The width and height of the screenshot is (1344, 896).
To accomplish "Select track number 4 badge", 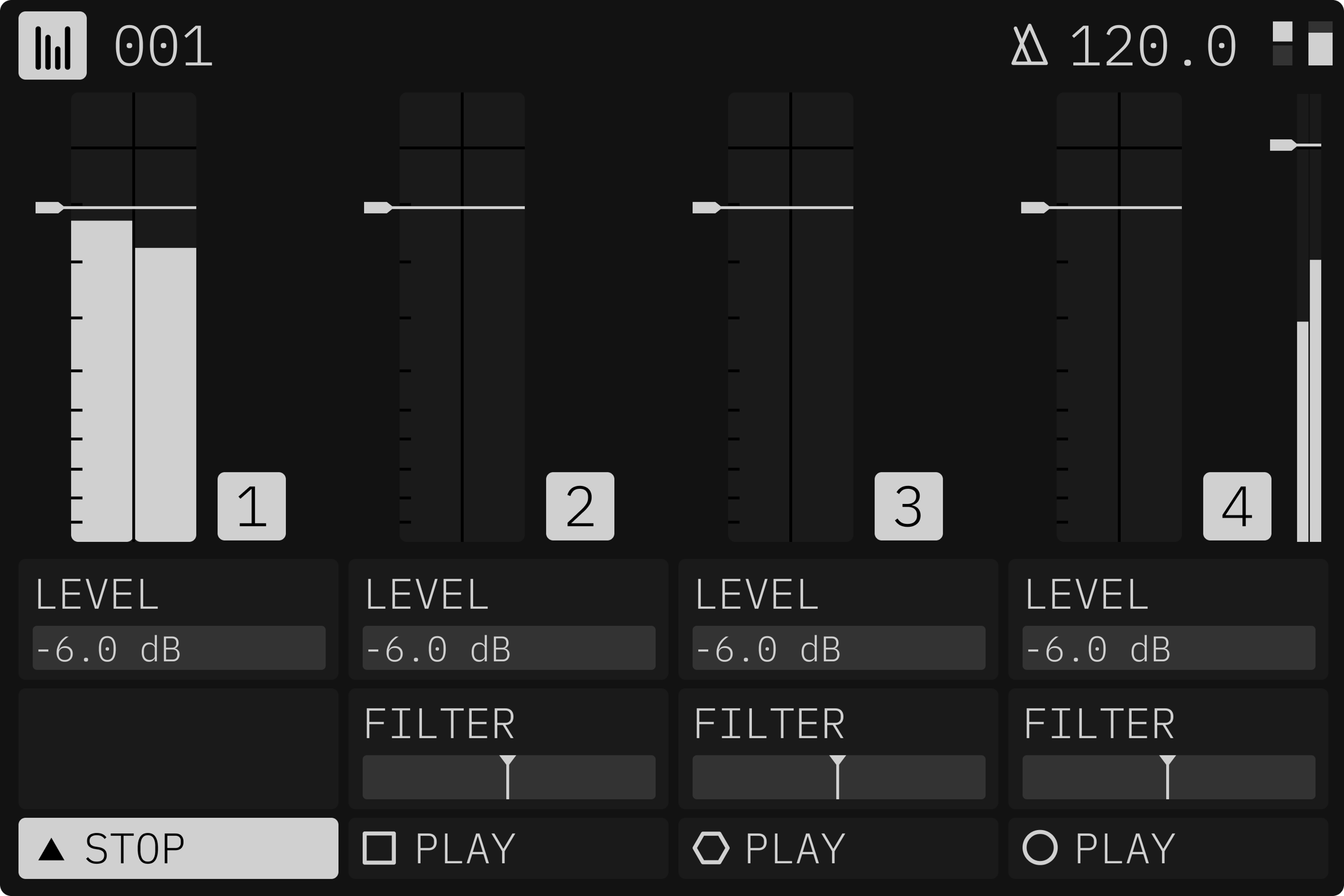I will point(1237,506).
